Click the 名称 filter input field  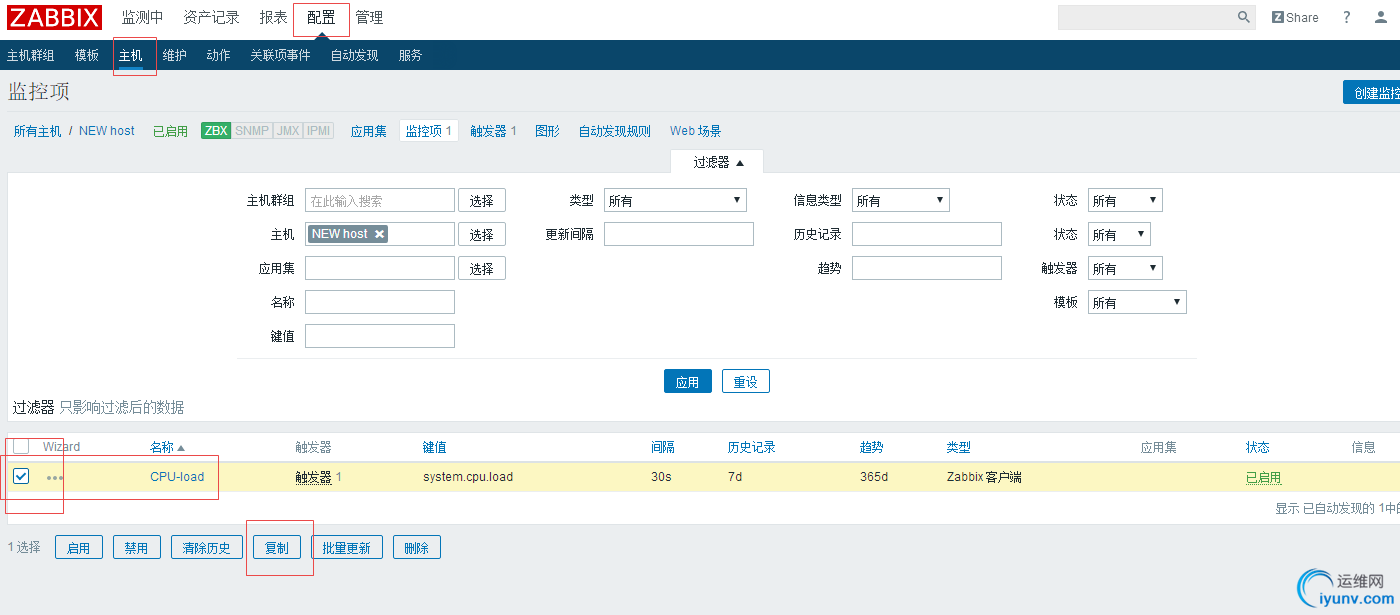(x=380, y=302)
